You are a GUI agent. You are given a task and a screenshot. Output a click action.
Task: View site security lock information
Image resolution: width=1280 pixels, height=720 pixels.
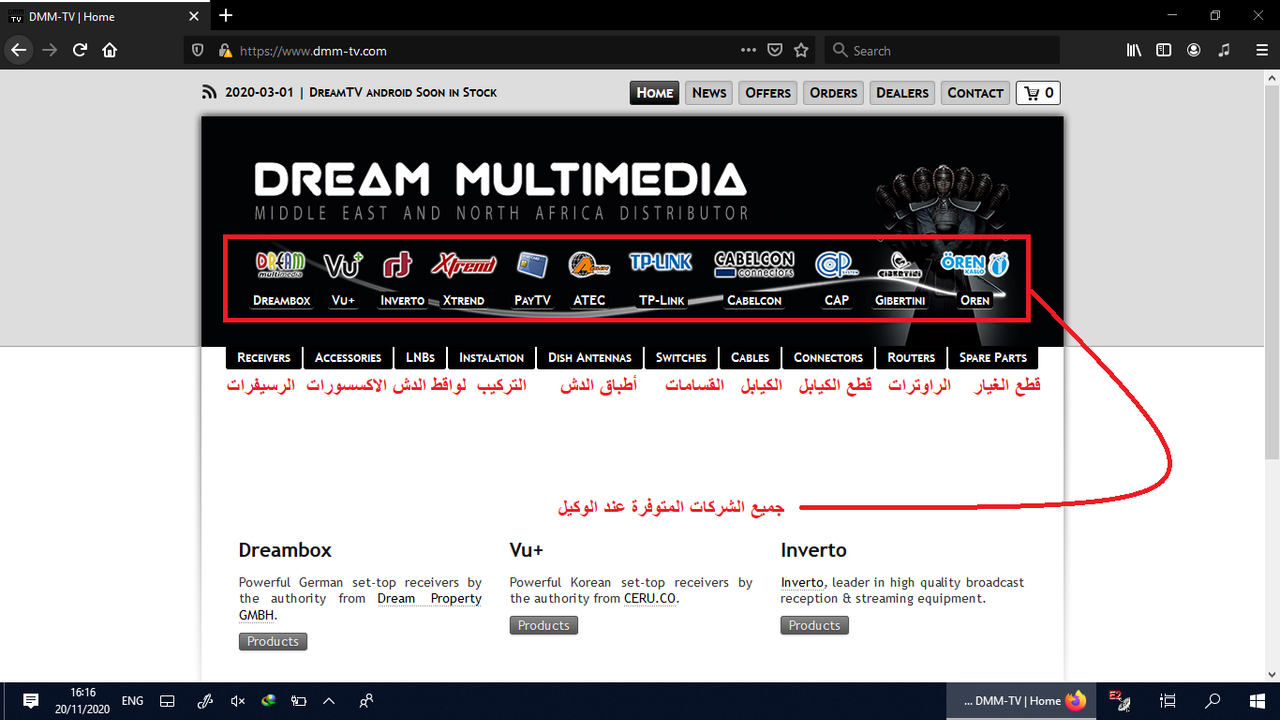tap(224, 50)
